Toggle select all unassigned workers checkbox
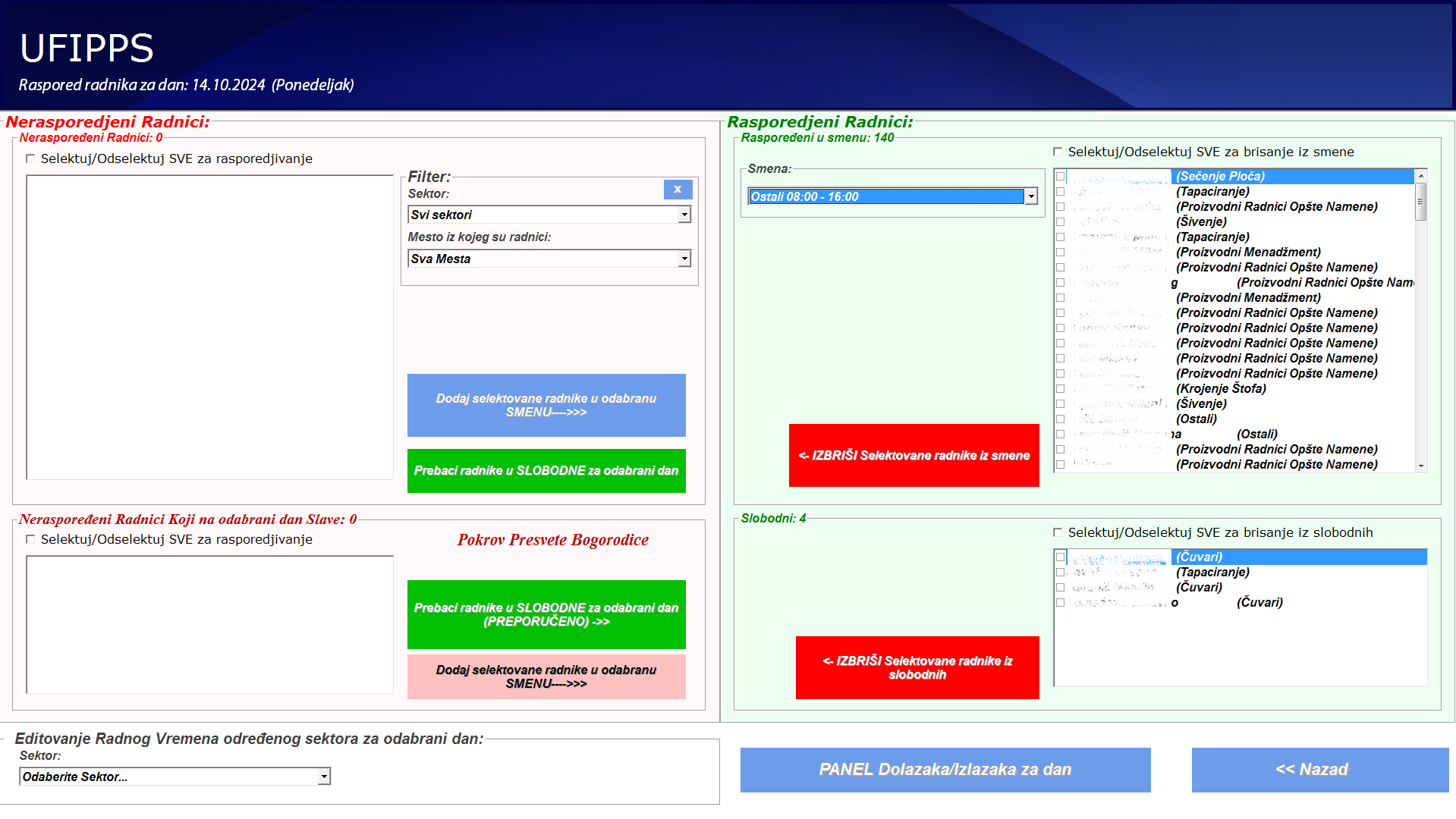This screenshot has height=819, width=1456. [30, 158]
